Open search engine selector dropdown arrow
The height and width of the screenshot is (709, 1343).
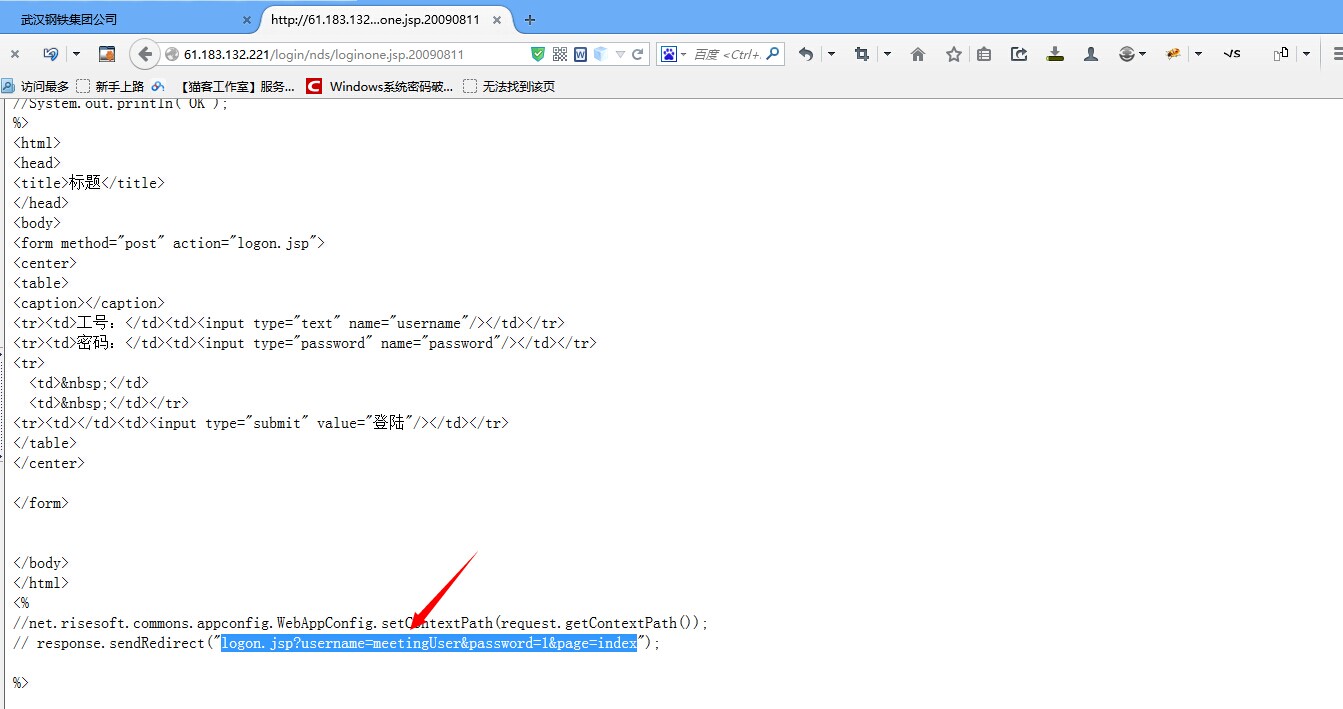point(684,54)
